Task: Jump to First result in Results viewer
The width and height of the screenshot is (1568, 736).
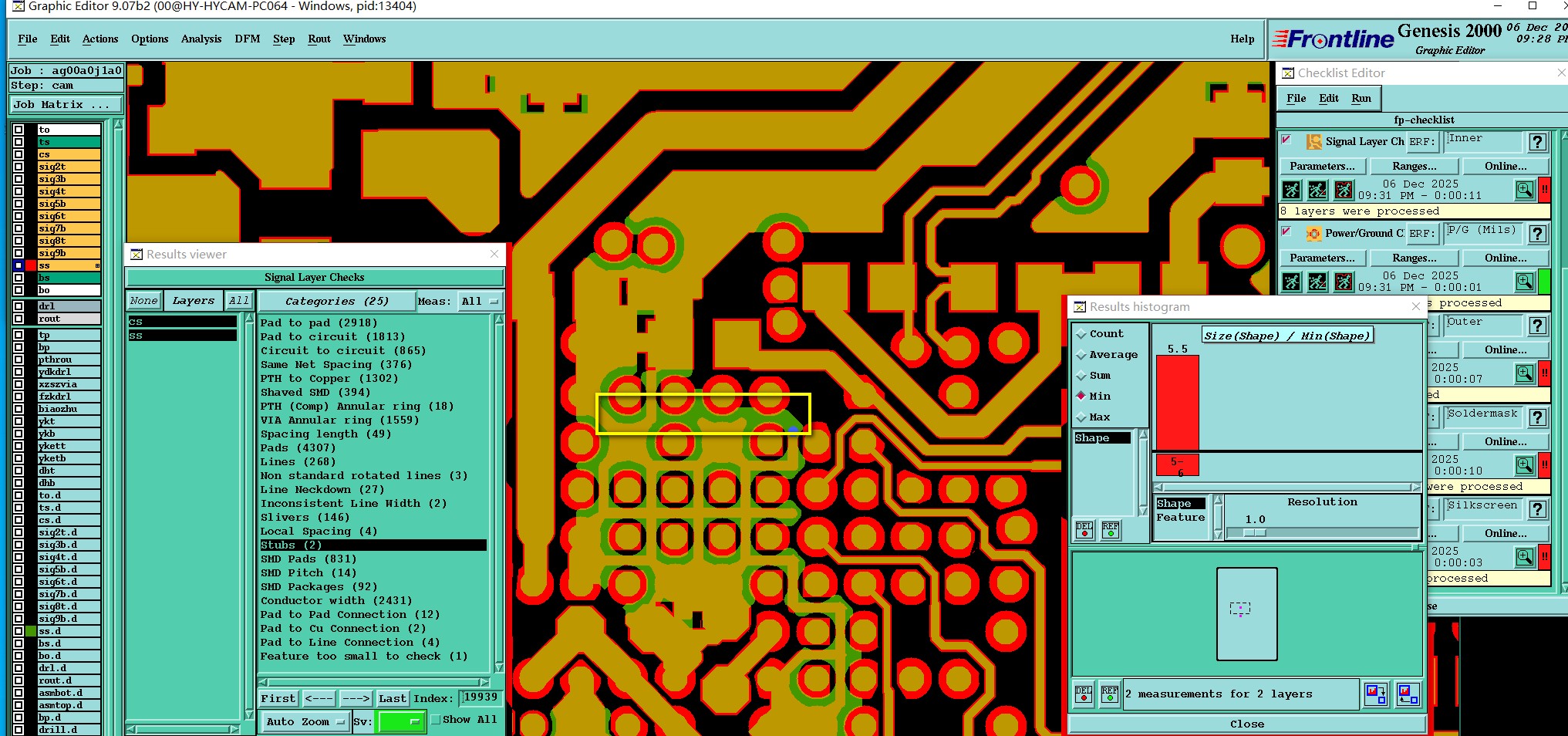Action: pyautogui.click(x=278, y=699)
